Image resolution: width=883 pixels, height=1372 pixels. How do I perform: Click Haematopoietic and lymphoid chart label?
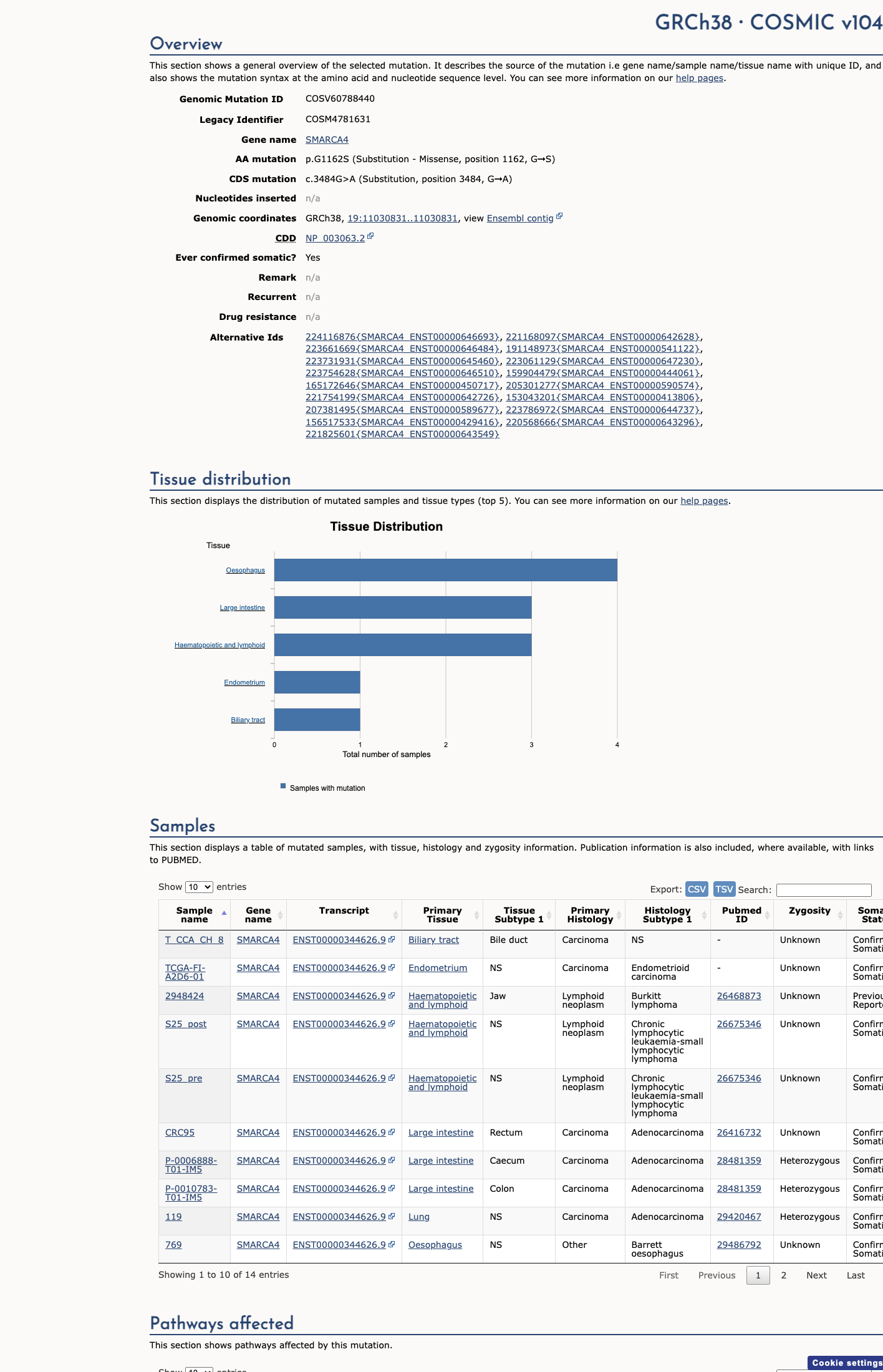220,645
